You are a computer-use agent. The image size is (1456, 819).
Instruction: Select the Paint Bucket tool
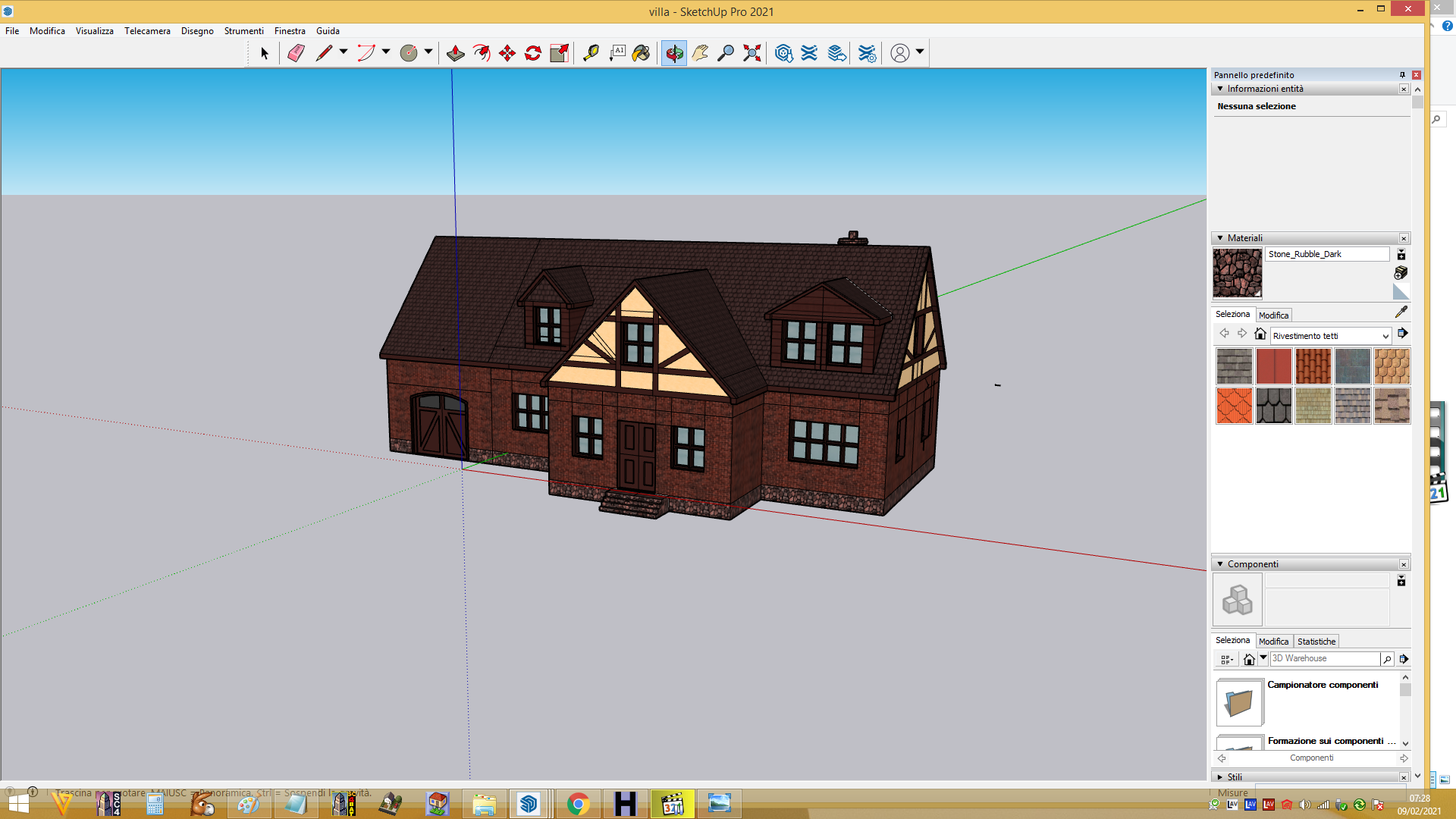click(x=642, y=53)
